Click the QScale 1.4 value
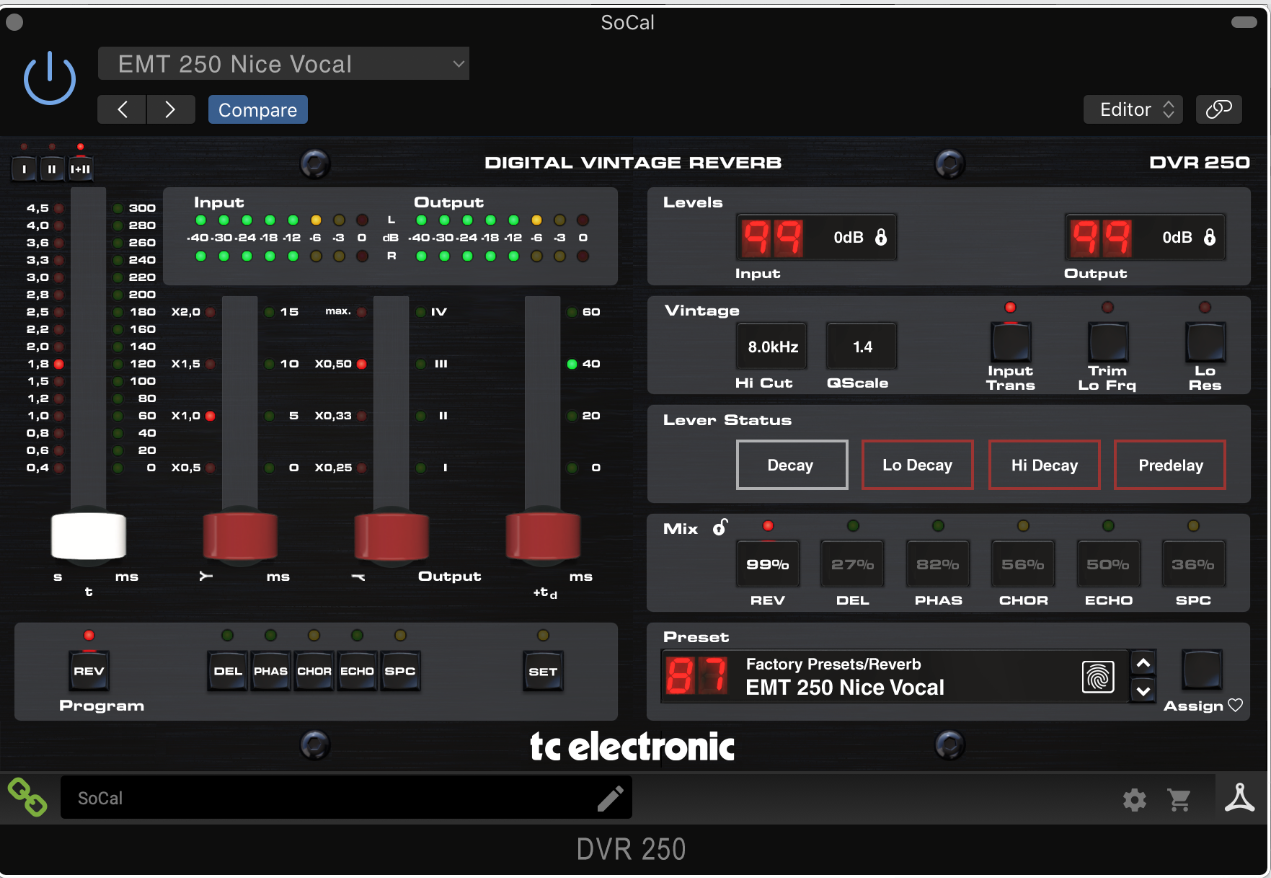Screen dimensions: 1271x878 coord(862,347)
